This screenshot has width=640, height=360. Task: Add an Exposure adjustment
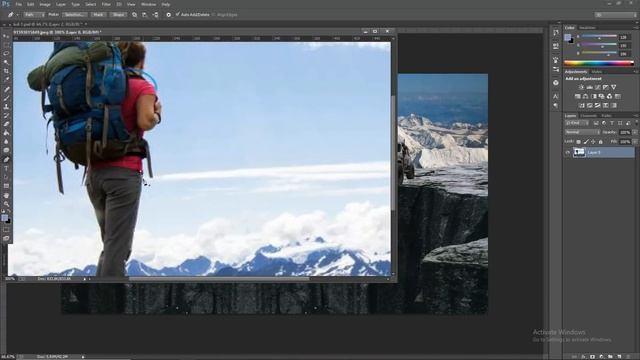tap(605, 87)
